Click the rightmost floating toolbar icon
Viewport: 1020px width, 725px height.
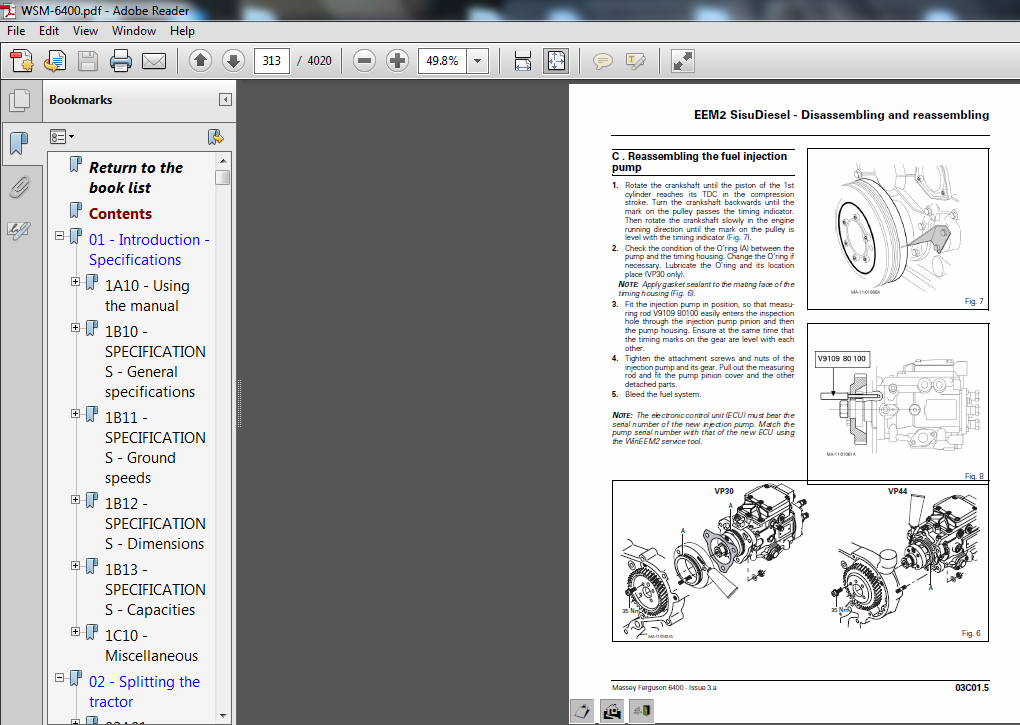pos(641,711)
